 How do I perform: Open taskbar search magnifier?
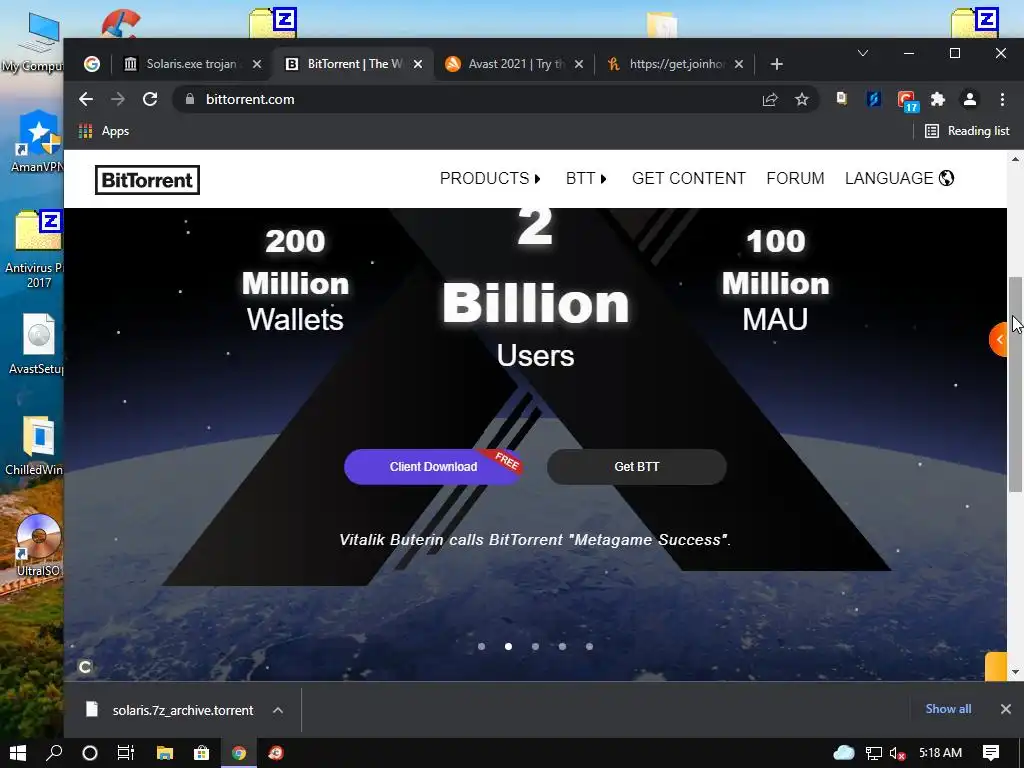click(54, 753)
